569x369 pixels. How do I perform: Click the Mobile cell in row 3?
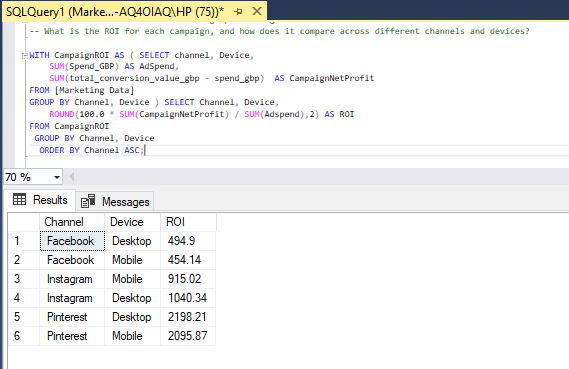[x=132, y=279]
